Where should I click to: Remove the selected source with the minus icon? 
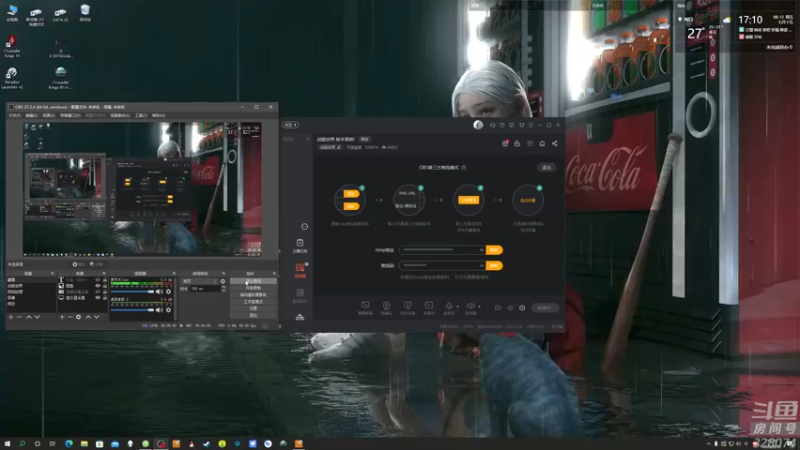(70, 317)
